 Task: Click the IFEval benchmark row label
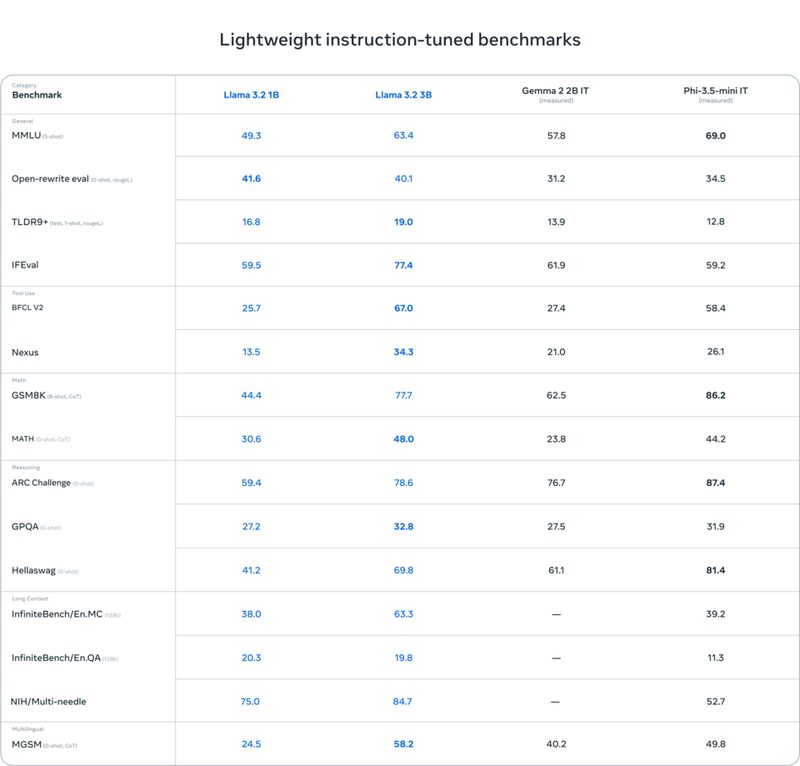click(x=25, y=265)
